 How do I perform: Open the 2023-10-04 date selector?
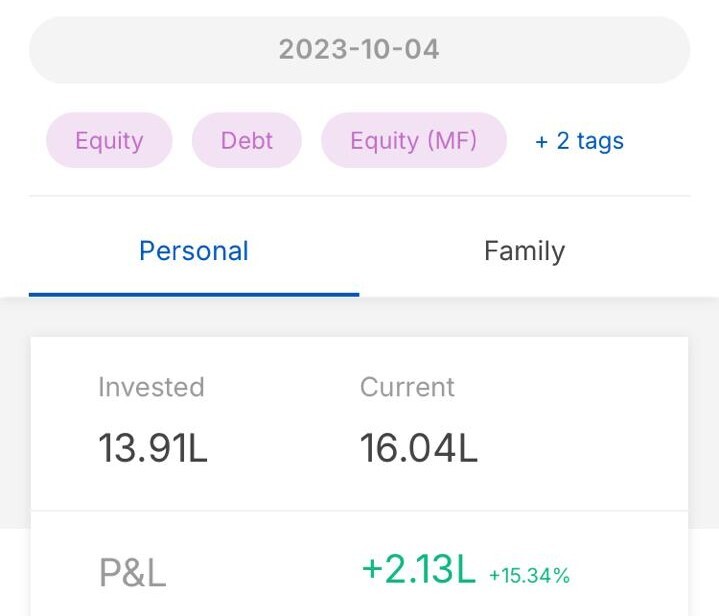359,49
